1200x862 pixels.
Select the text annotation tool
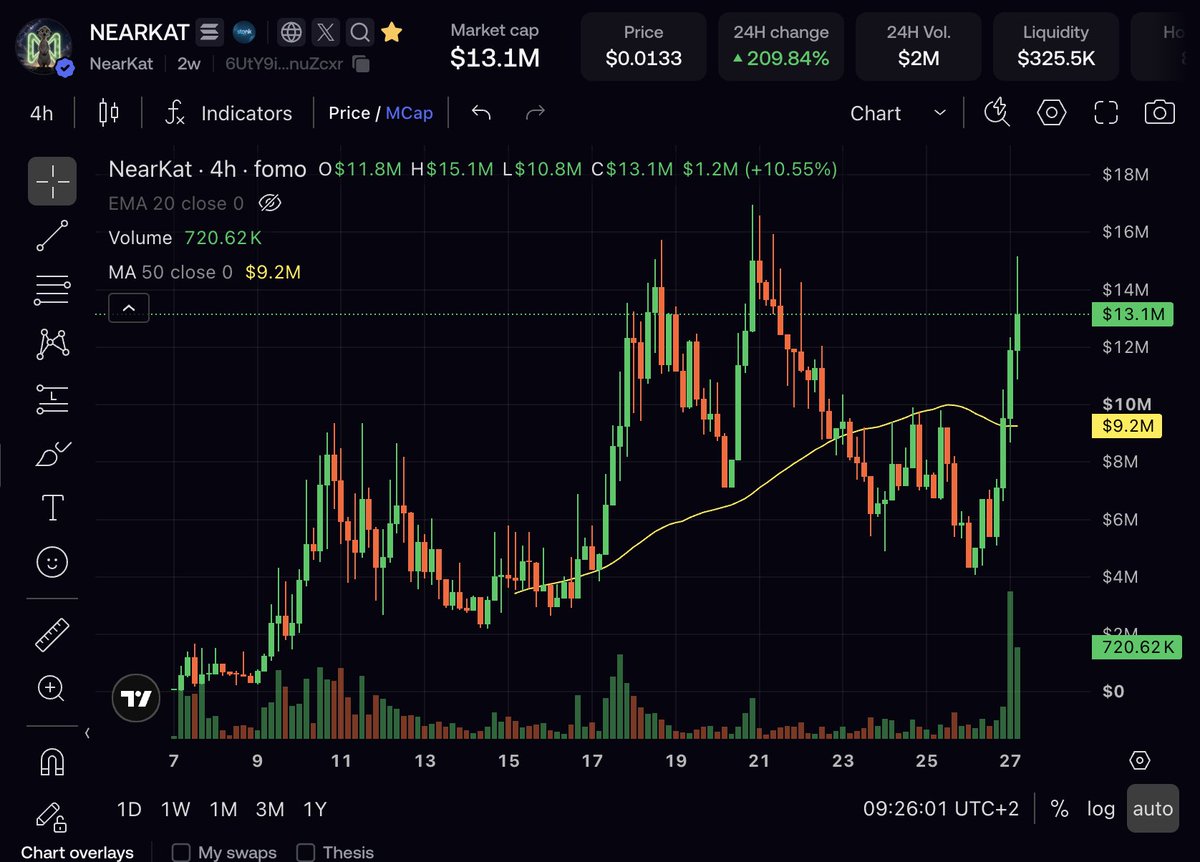tap(52, 507)
